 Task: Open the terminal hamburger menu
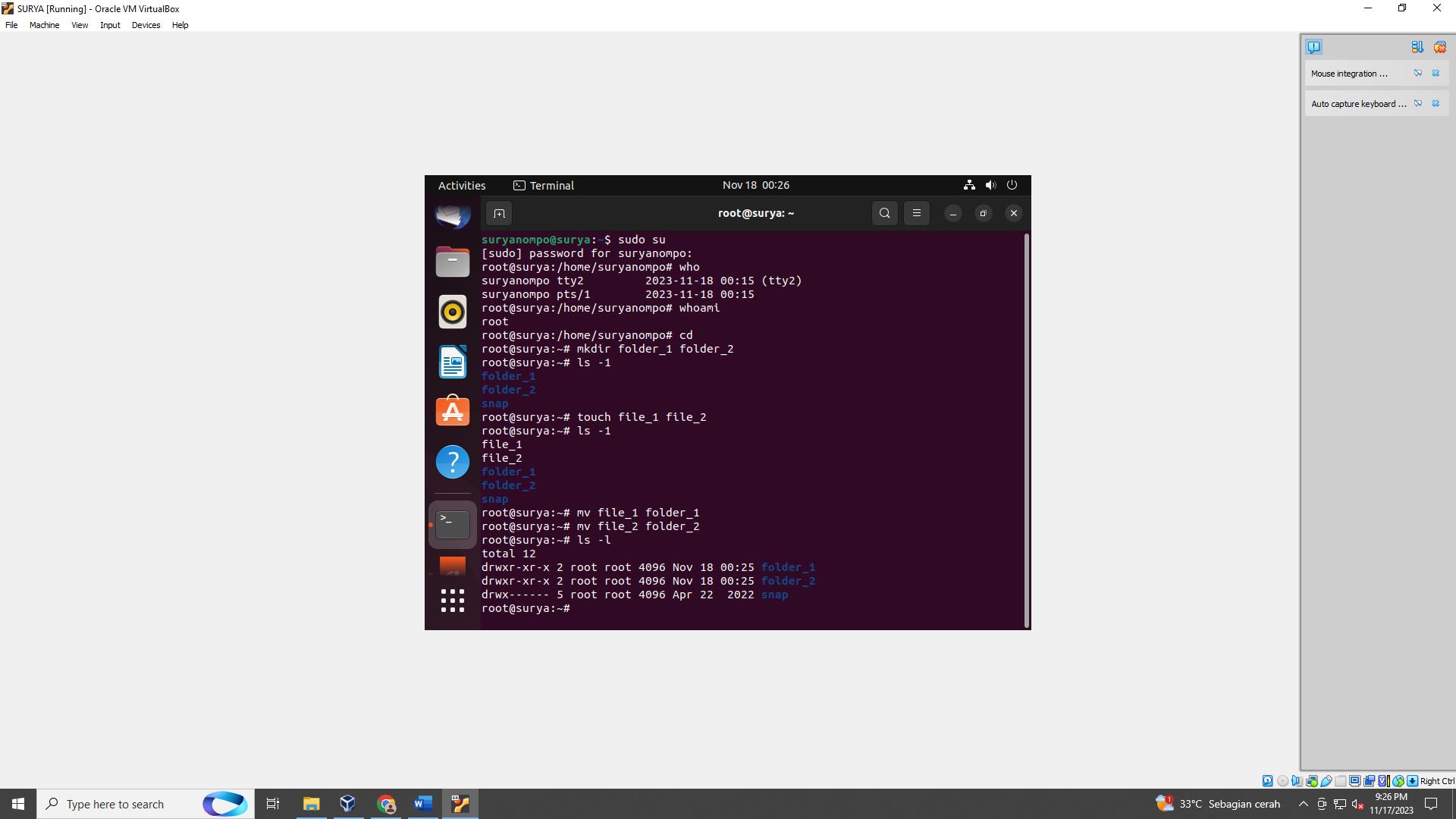916,214
